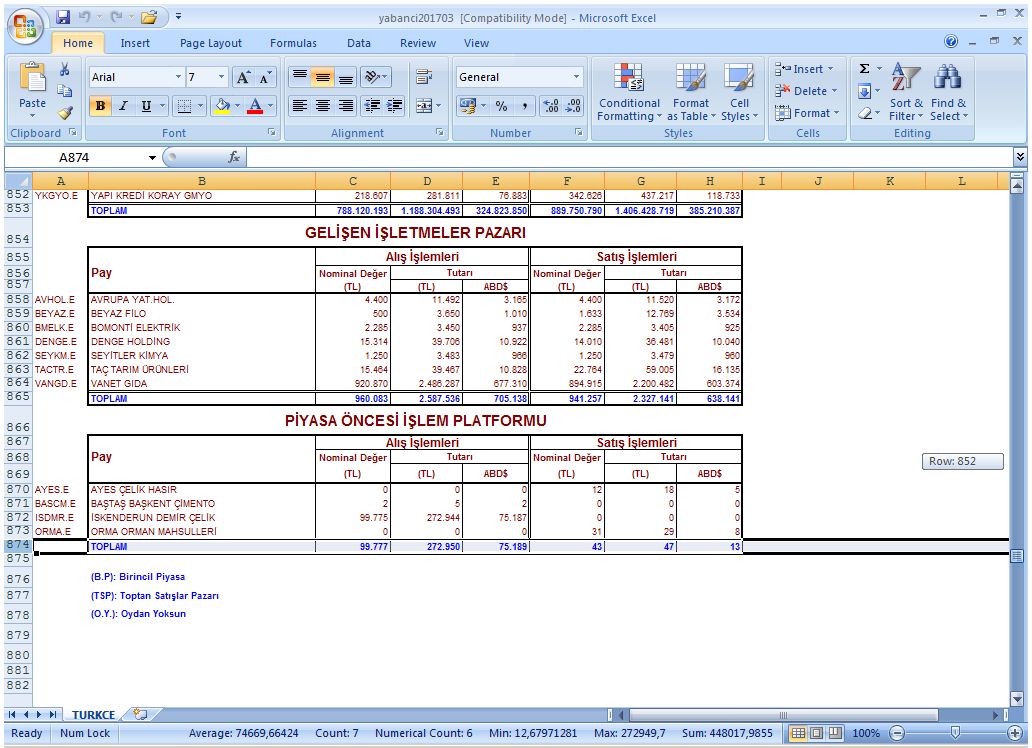Switch to the View tab

476,43
